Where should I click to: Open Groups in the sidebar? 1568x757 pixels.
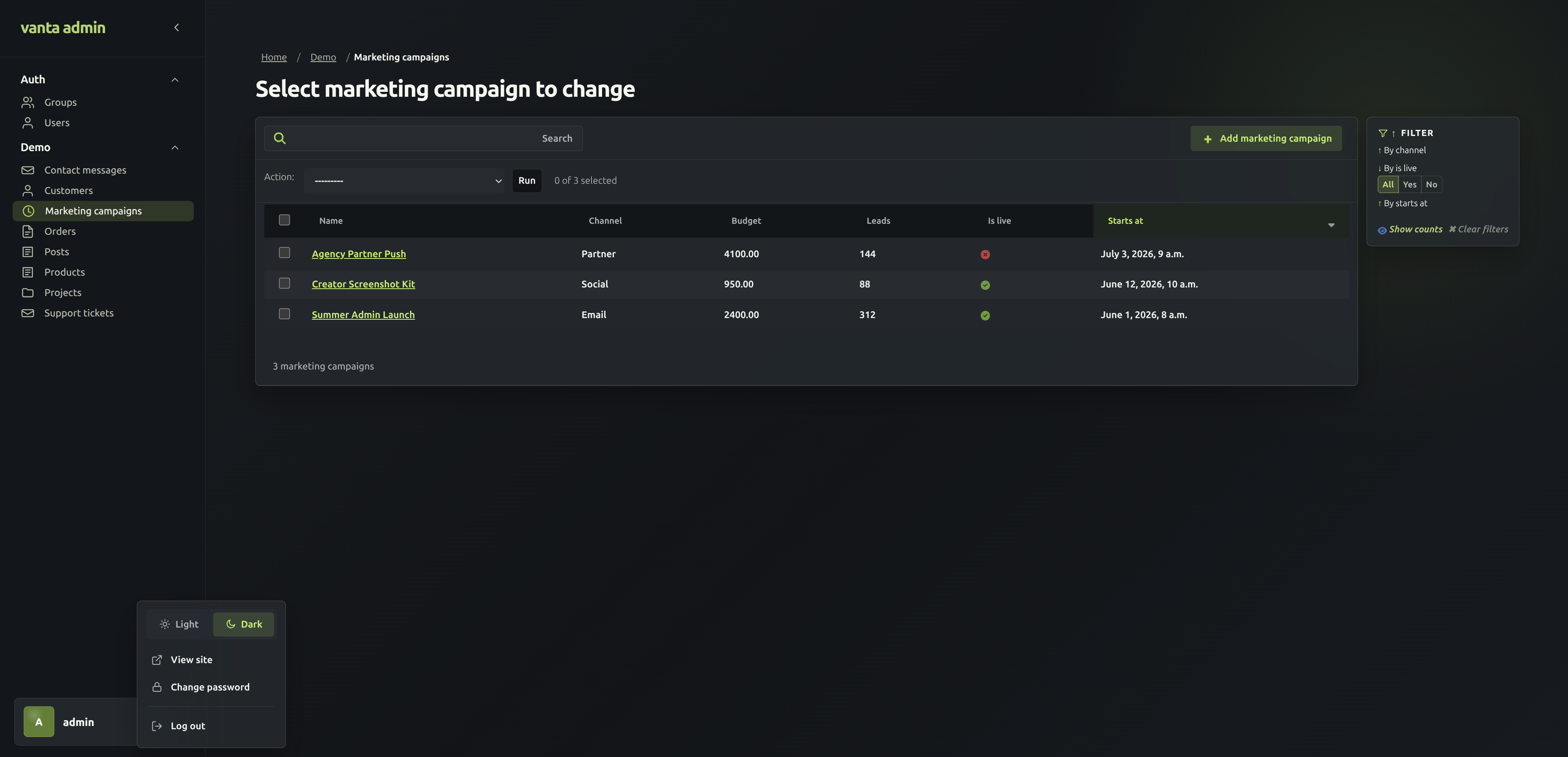tap(60, 102)
